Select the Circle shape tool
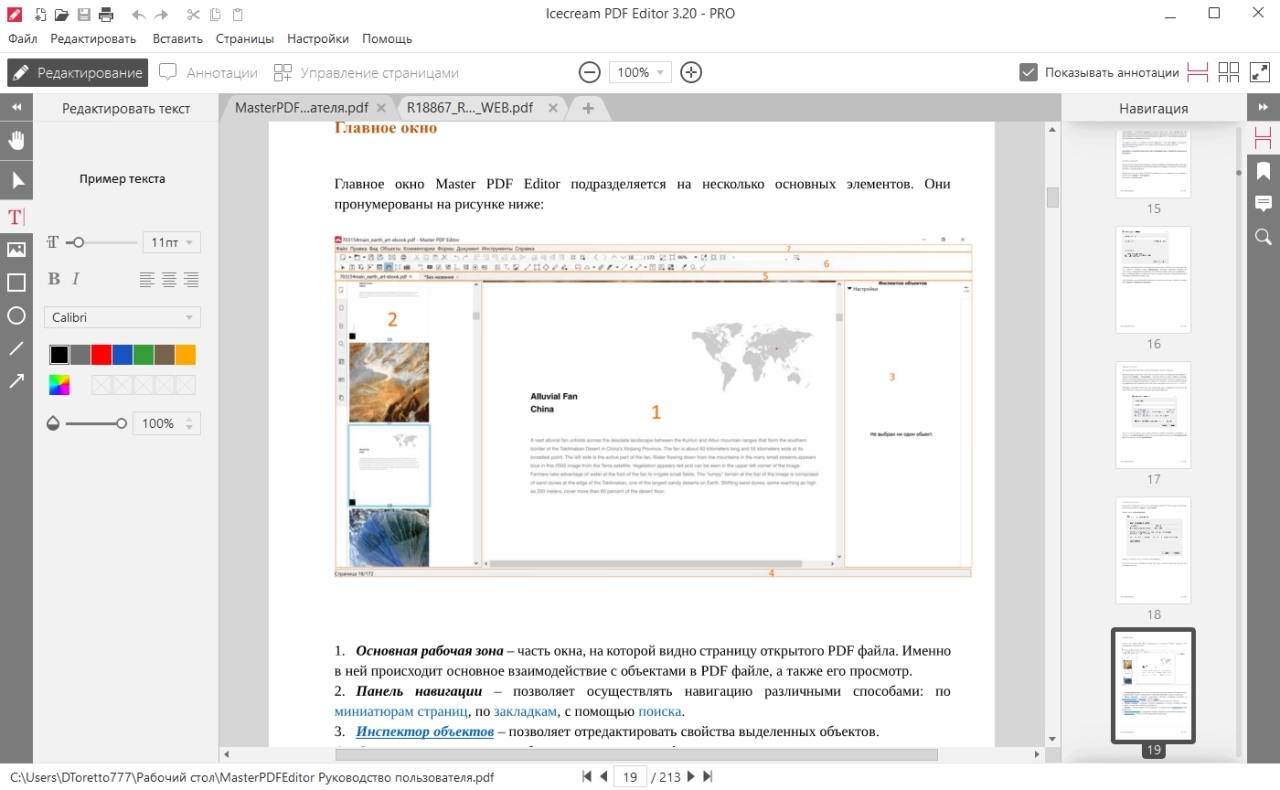1280x790 pixels. (16, 316)
